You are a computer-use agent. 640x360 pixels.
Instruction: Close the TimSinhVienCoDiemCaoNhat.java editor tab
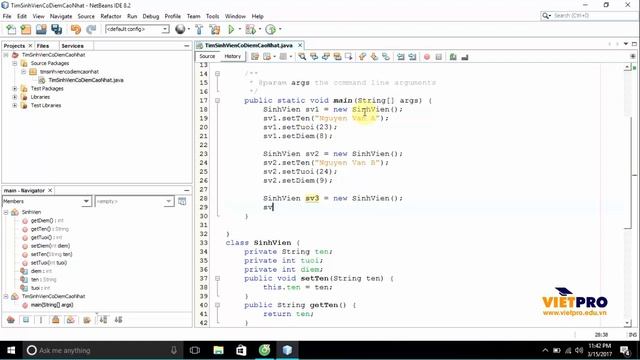pyautogui.click(x=300, y=45)
